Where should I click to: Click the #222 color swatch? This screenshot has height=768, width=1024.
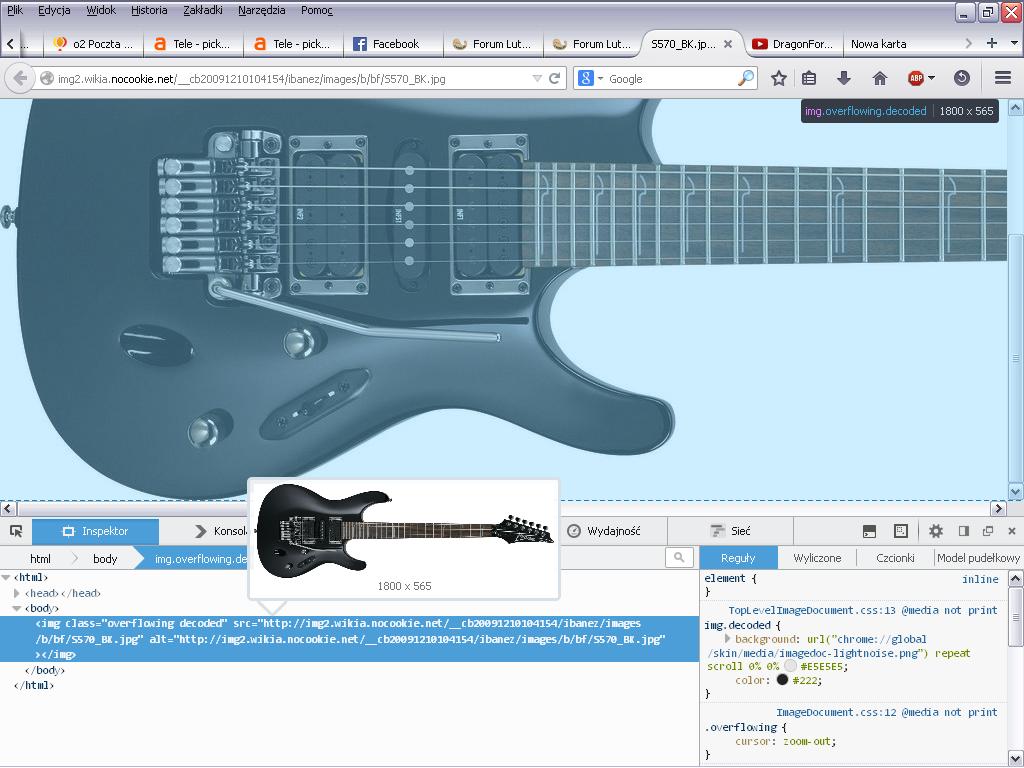[x=782, y=680]
